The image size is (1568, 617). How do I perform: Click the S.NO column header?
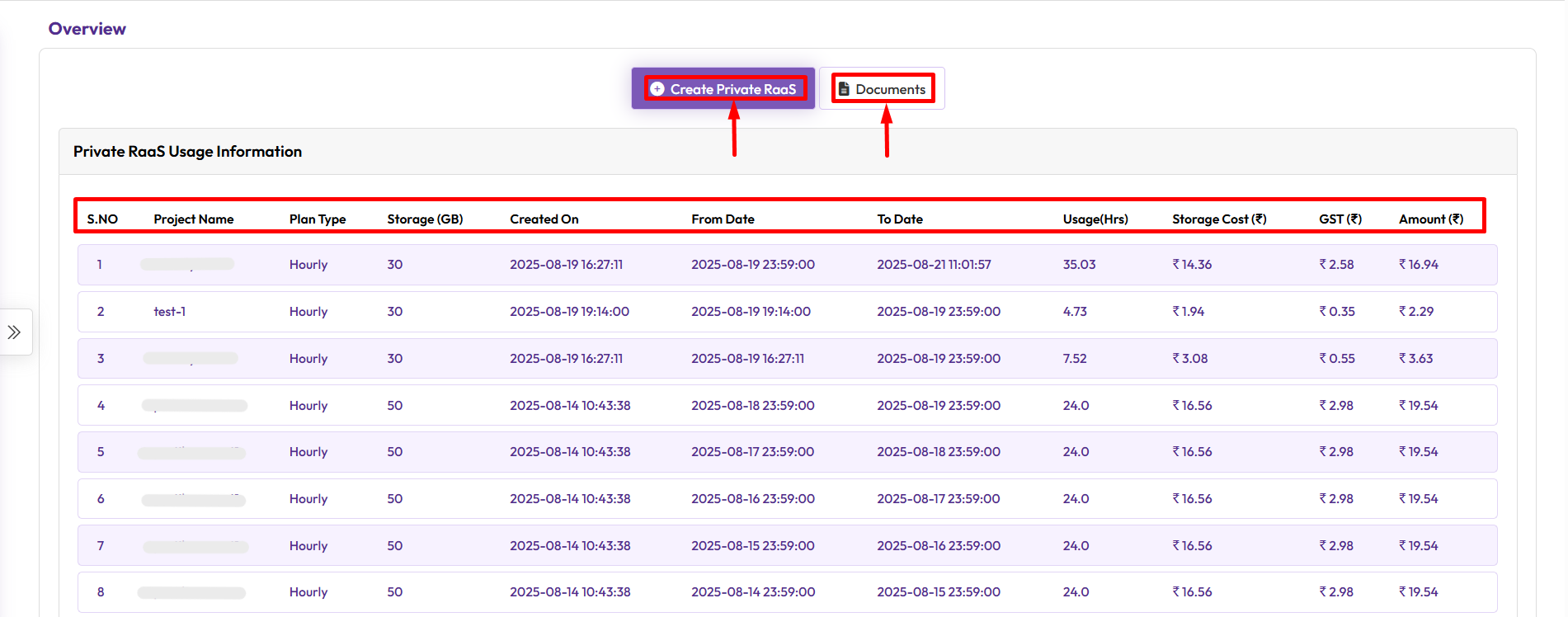click(102, 219)
